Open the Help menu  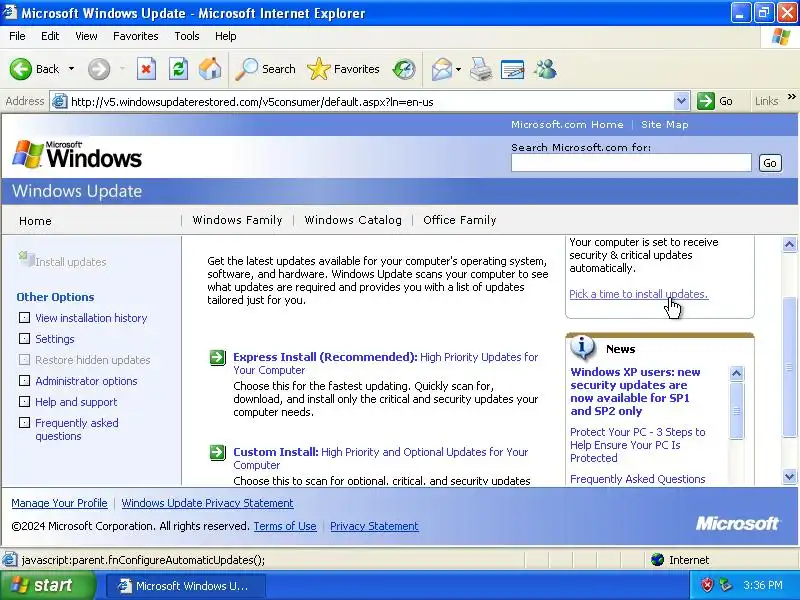[x=226, y=36]
